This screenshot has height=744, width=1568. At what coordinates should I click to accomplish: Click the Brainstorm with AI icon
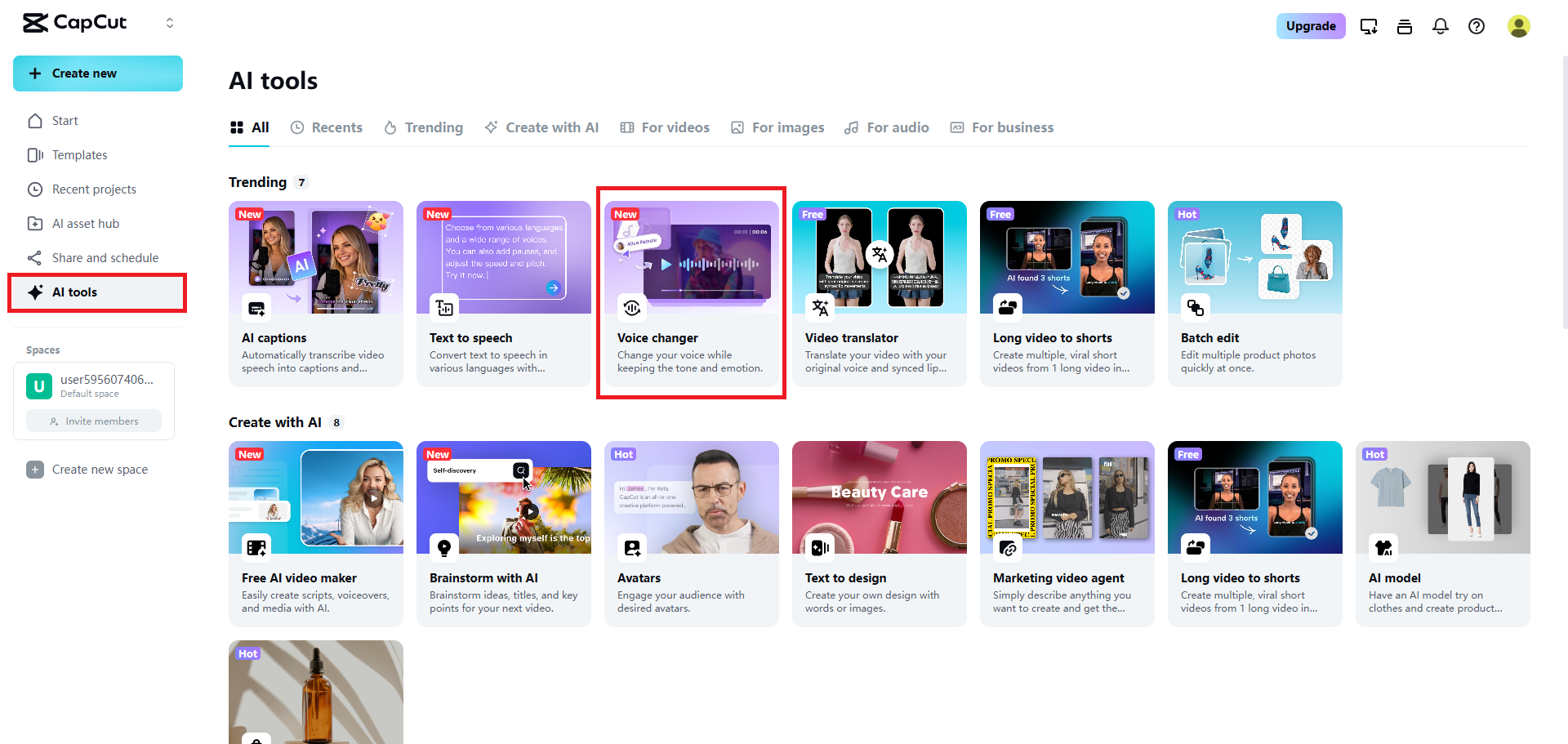pos(444,548)
